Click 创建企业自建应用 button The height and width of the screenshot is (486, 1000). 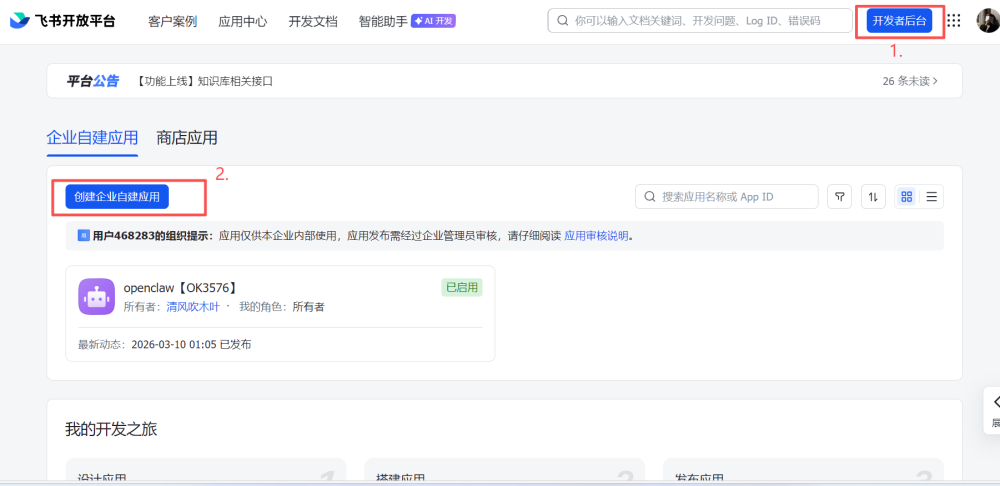[x=117, y=197]
